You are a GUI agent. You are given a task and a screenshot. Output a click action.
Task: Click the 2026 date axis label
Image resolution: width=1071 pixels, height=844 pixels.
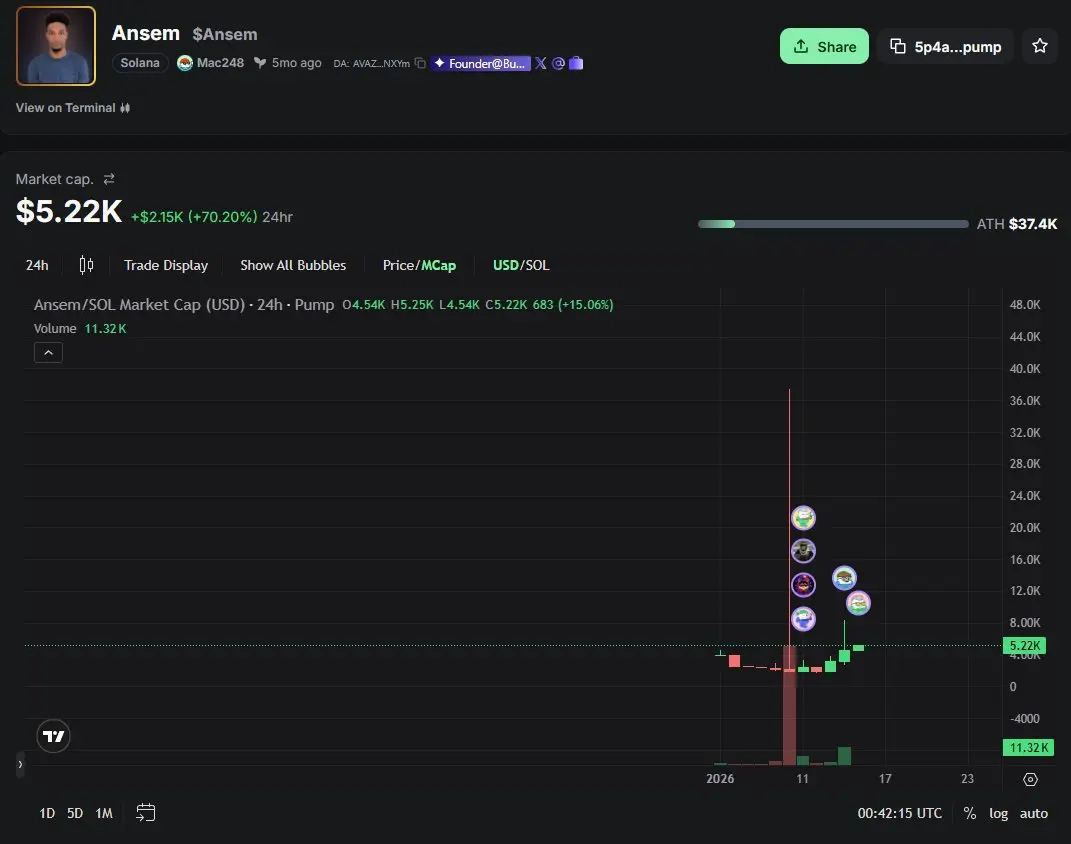point(720,778)
